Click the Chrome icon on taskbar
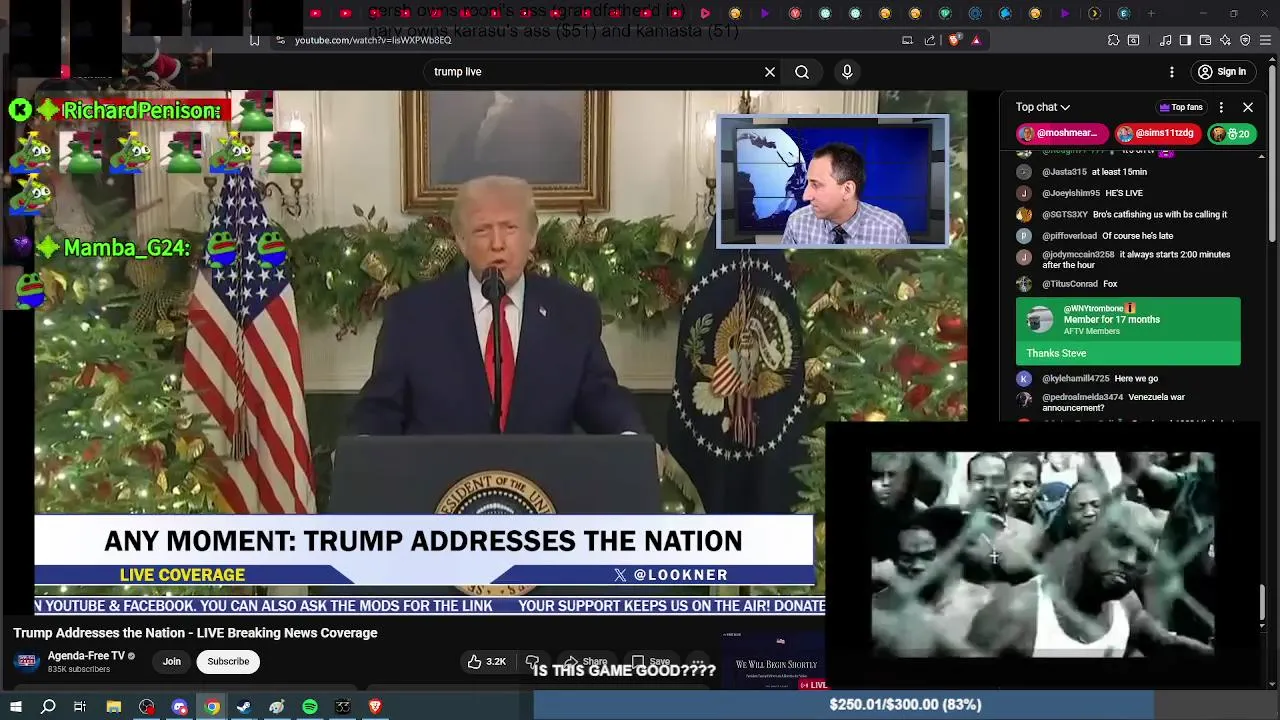The width and height of the screenshot is (1280, 720). click(x=212, y=707)
